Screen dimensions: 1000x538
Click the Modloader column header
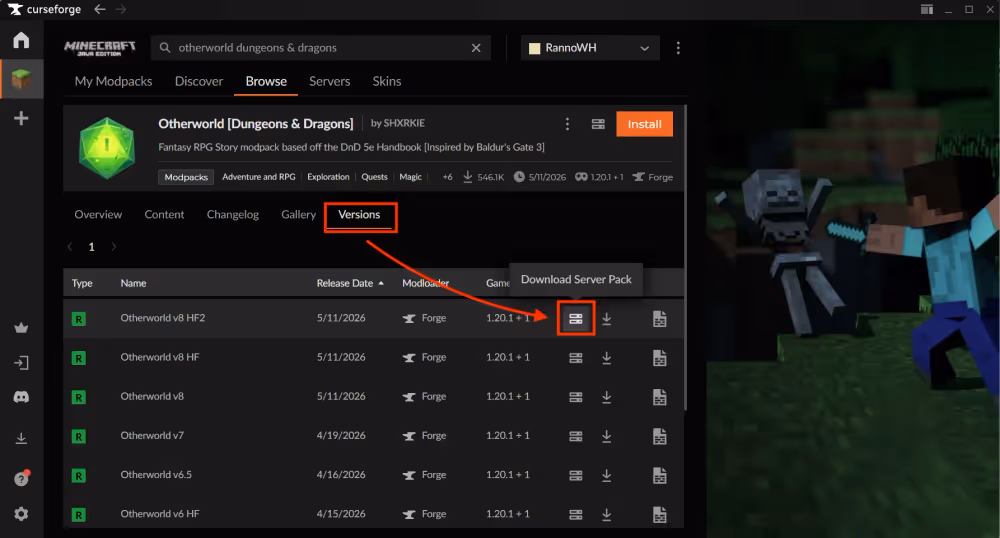coord(425,283)
